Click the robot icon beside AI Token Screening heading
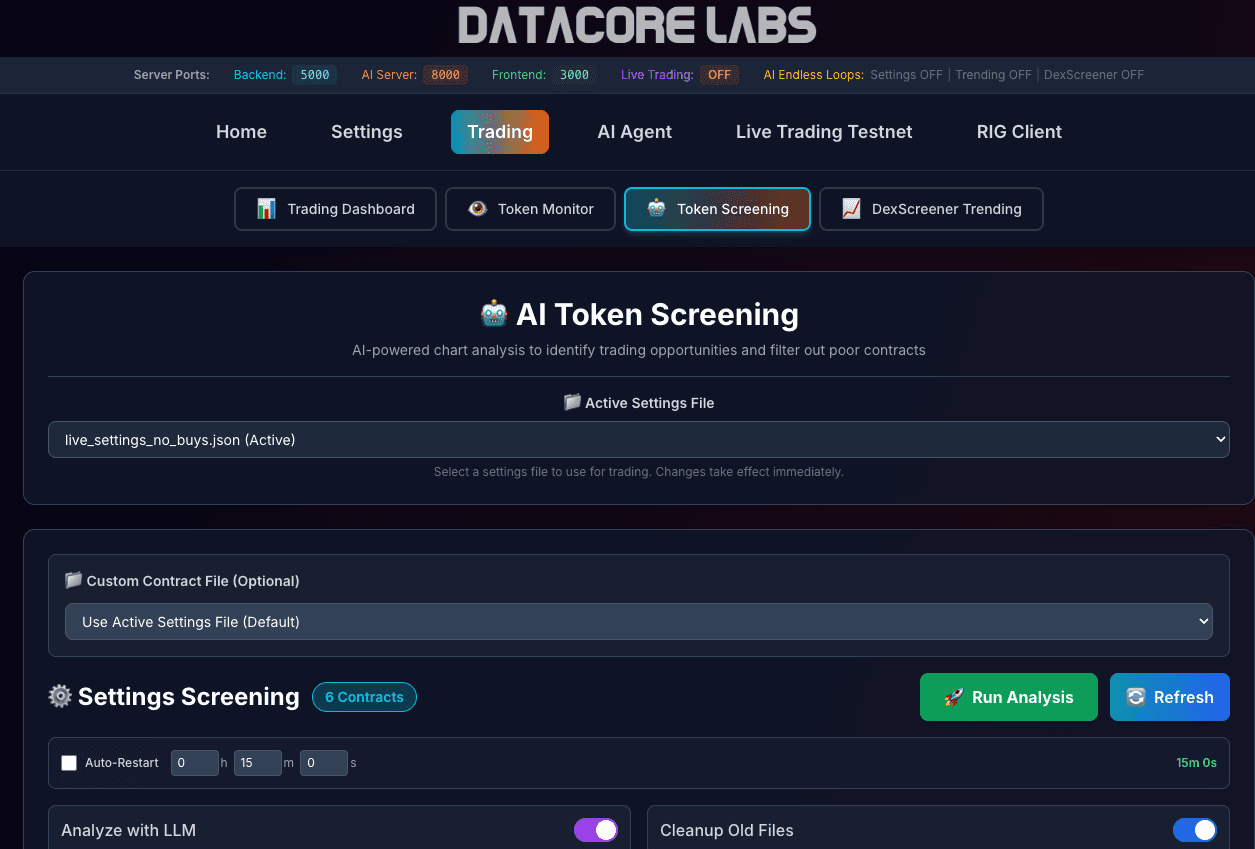Image resolution: width=1255 pixels, height=849 pixels. coord(494,314)
